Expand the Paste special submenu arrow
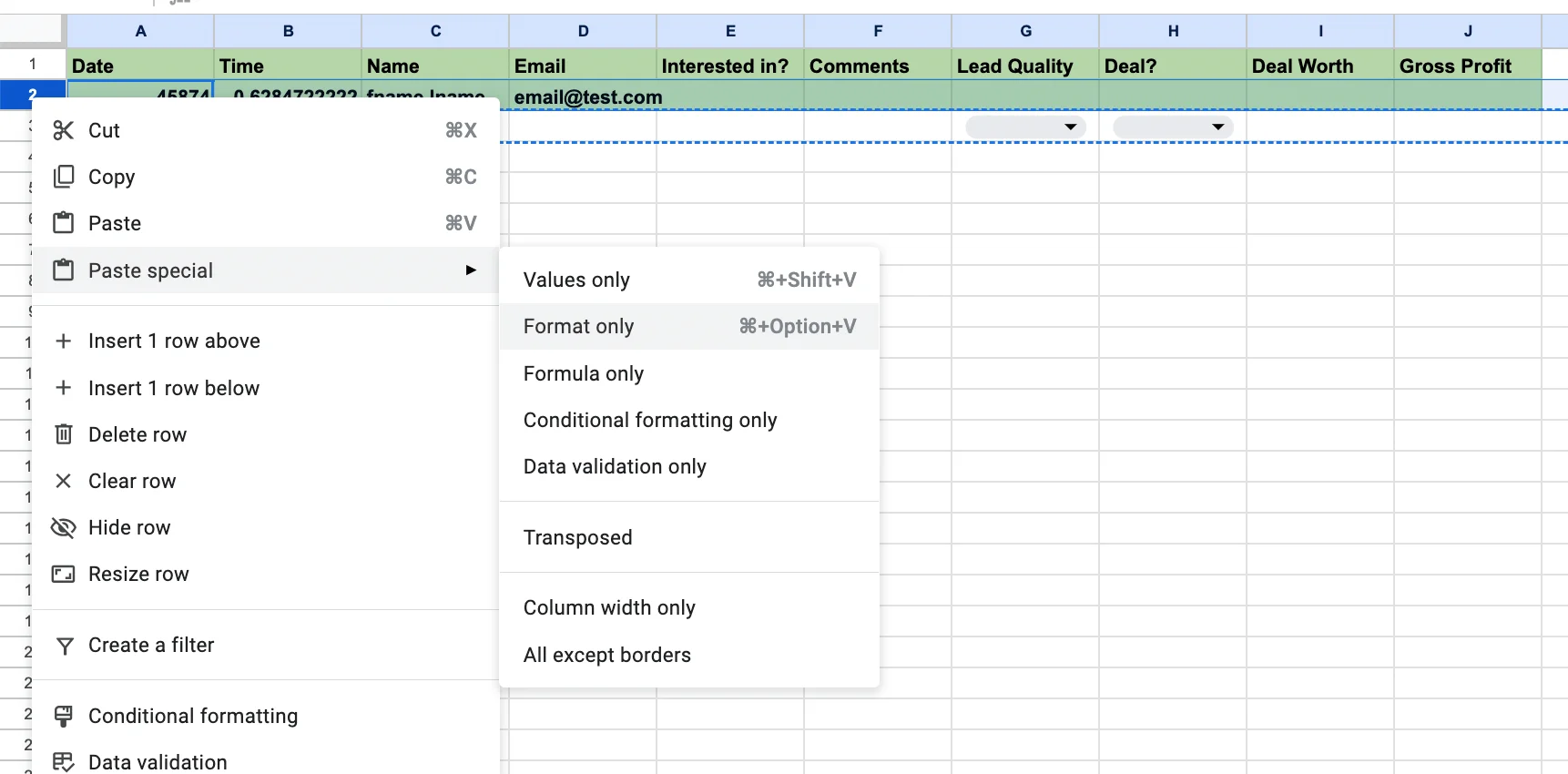This screenshot has height=774, width=1568. (471, 270)
